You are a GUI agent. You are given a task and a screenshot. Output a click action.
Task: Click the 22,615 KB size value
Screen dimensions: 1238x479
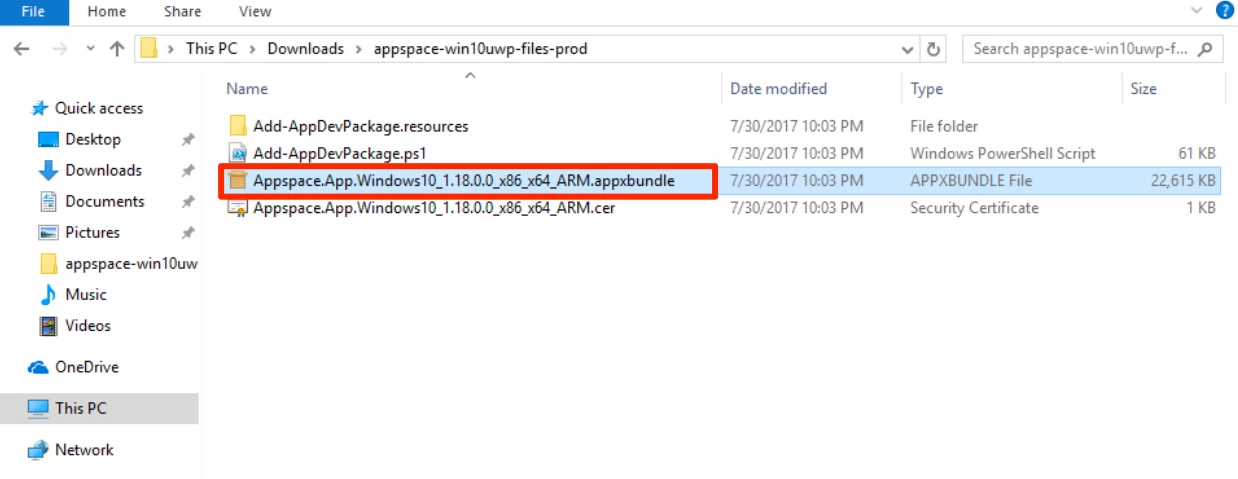click(1184, 181)
